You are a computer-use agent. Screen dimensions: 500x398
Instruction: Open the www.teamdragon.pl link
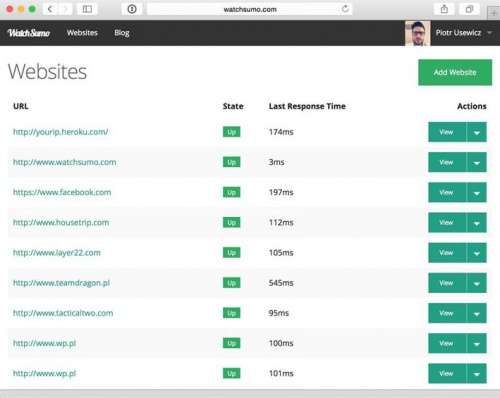tap(61, 283)
